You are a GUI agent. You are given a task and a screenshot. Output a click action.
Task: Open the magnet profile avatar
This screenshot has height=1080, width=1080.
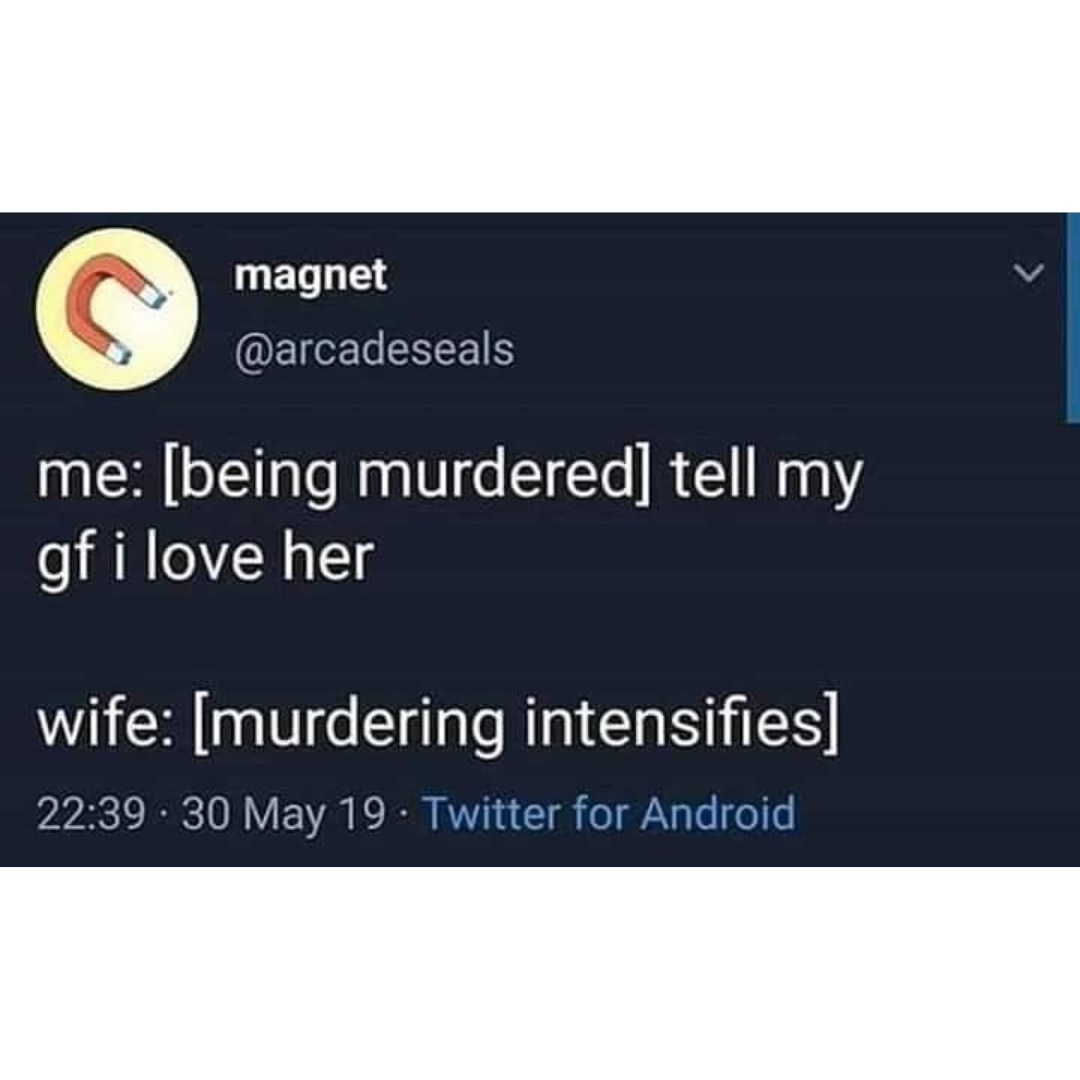(117, 309)
